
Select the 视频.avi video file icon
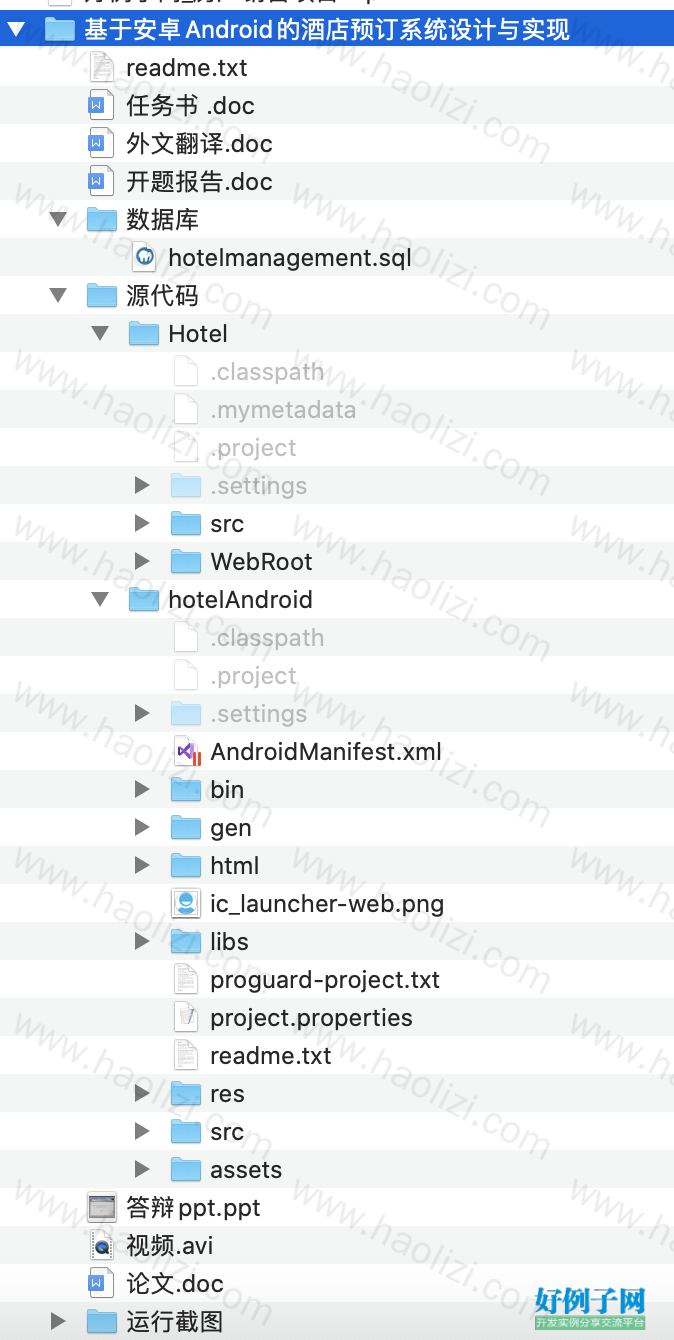102,1245
